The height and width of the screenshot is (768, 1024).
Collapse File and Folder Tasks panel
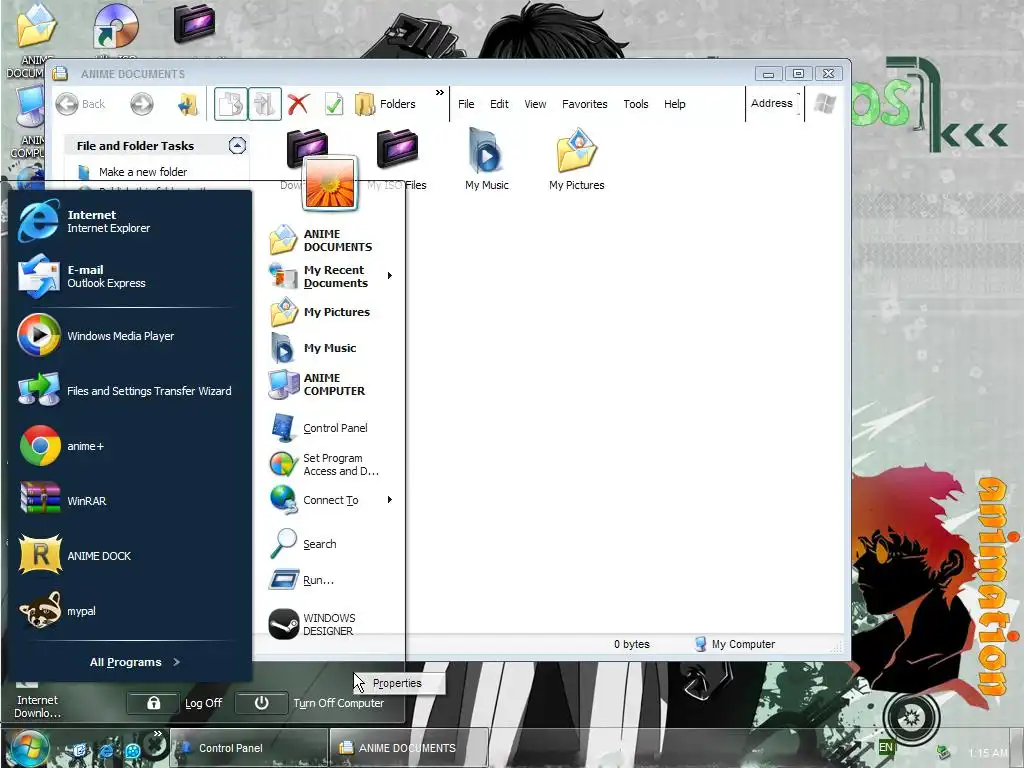coord(237,146)
